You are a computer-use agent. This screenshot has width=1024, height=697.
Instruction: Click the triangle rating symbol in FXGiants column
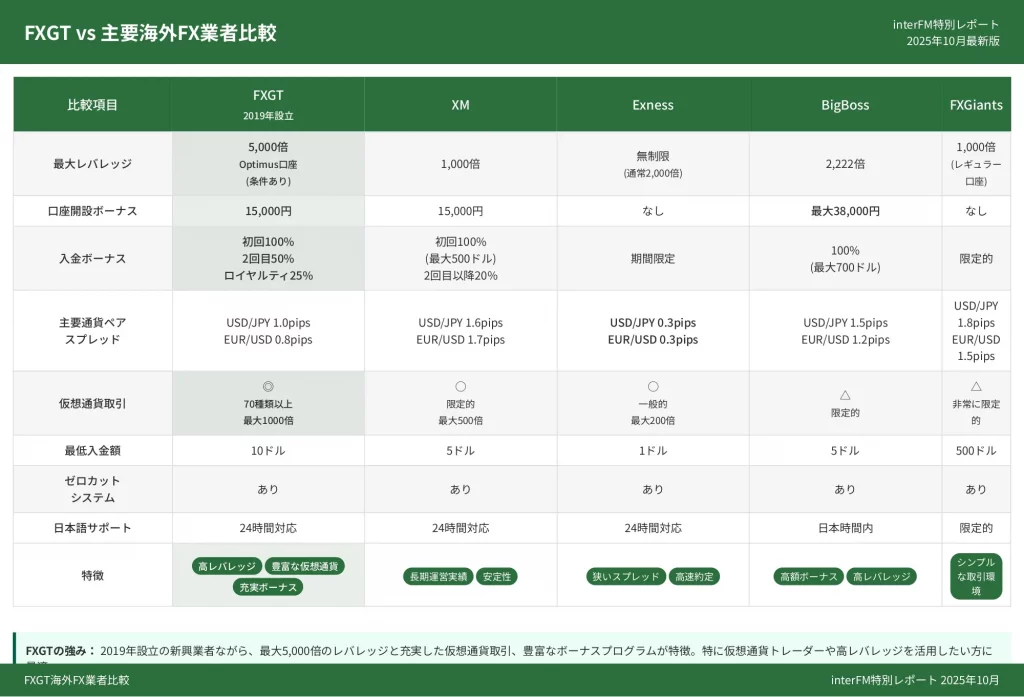(976, 386)
